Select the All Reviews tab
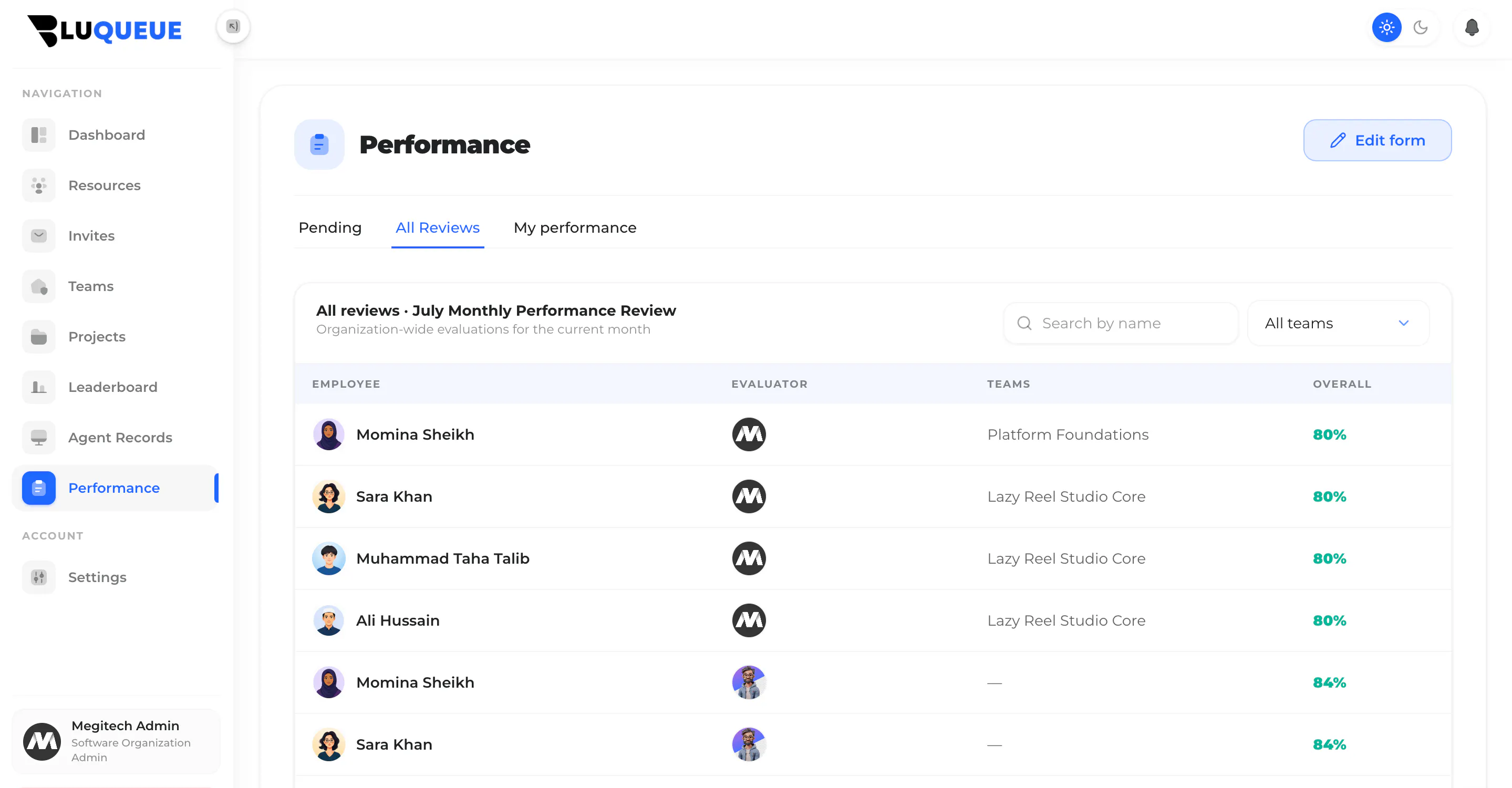This screenshot has width=1512, height=788. tap(437, 227)
